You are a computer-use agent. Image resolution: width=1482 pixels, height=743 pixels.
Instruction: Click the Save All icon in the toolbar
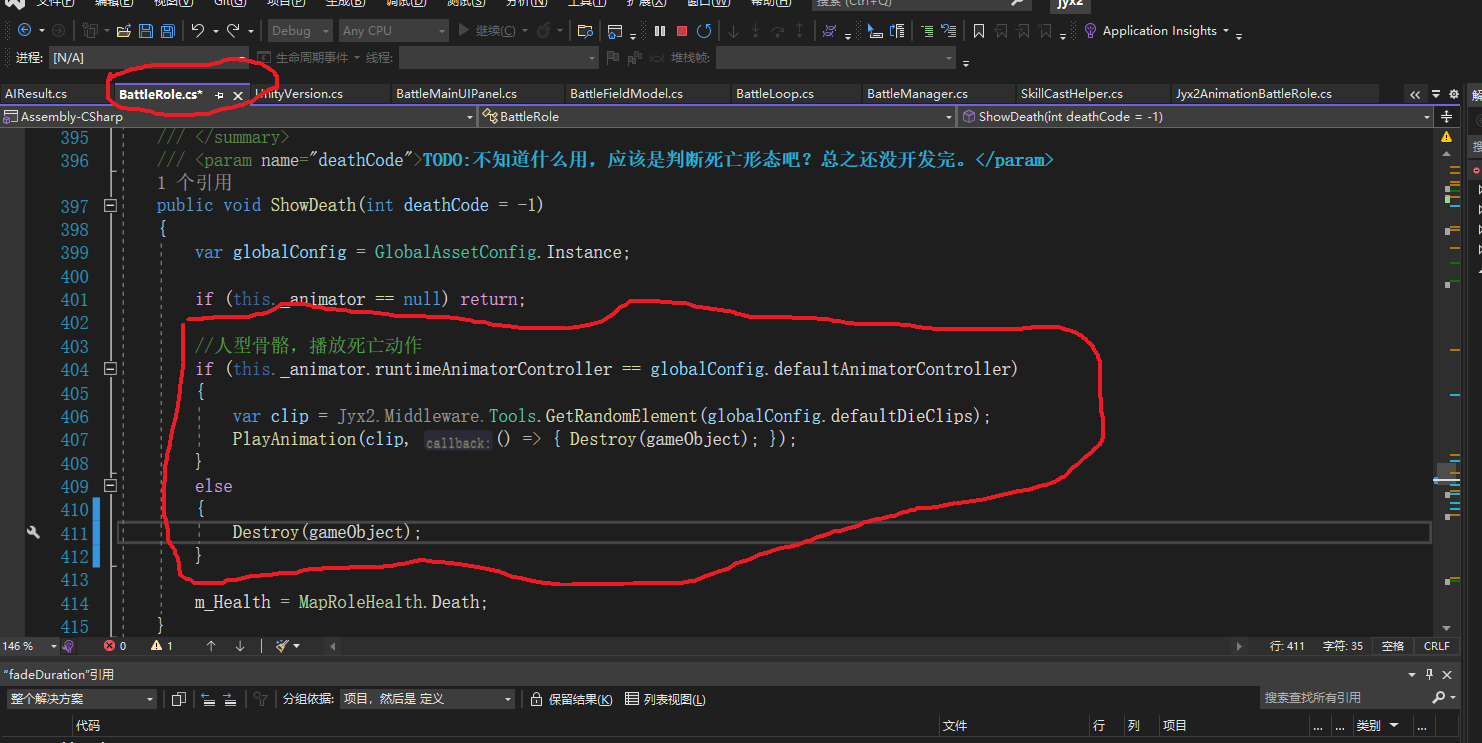[x=169, y=30]
